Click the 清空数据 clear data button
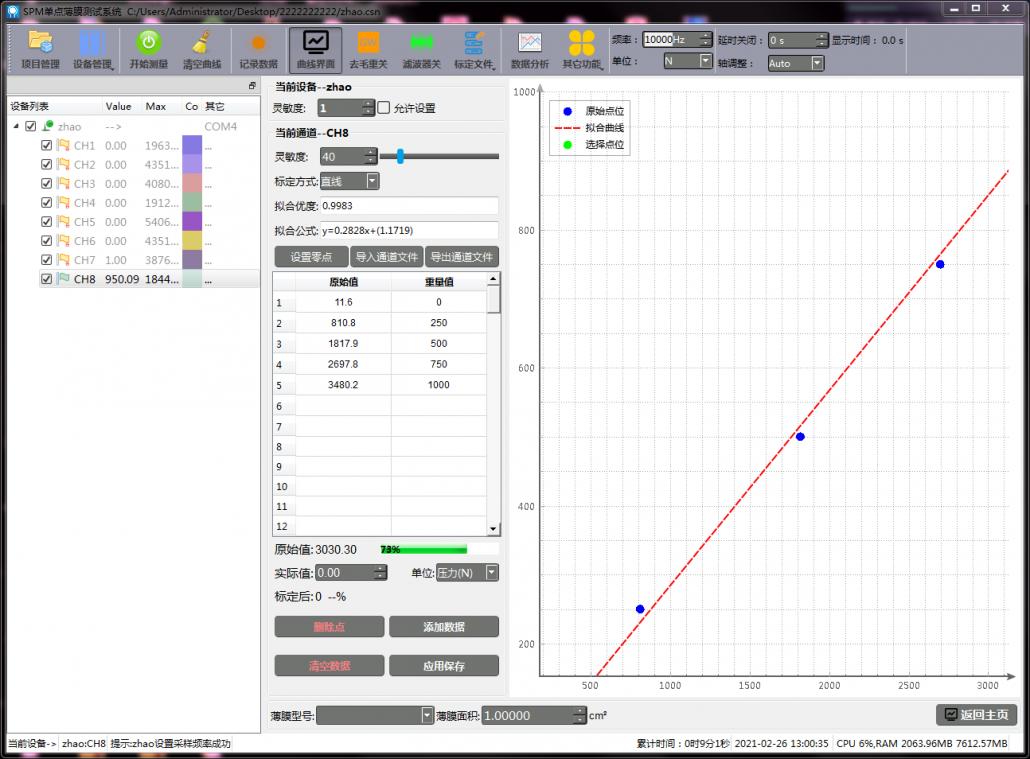Image resolution: width=1030 pixels, height=759 pixels. pyautogui.click(x=329, y=666)
